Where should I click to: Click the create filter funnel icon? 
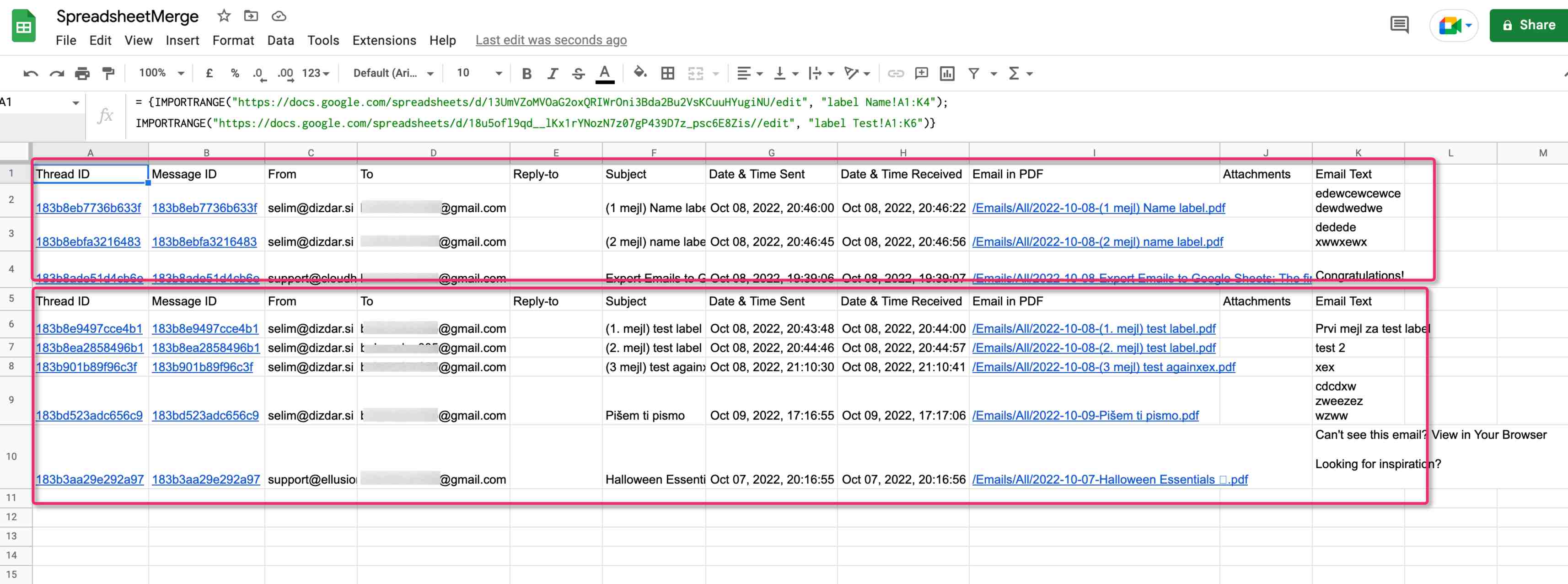pyautogui.click(x=974, y=74)
